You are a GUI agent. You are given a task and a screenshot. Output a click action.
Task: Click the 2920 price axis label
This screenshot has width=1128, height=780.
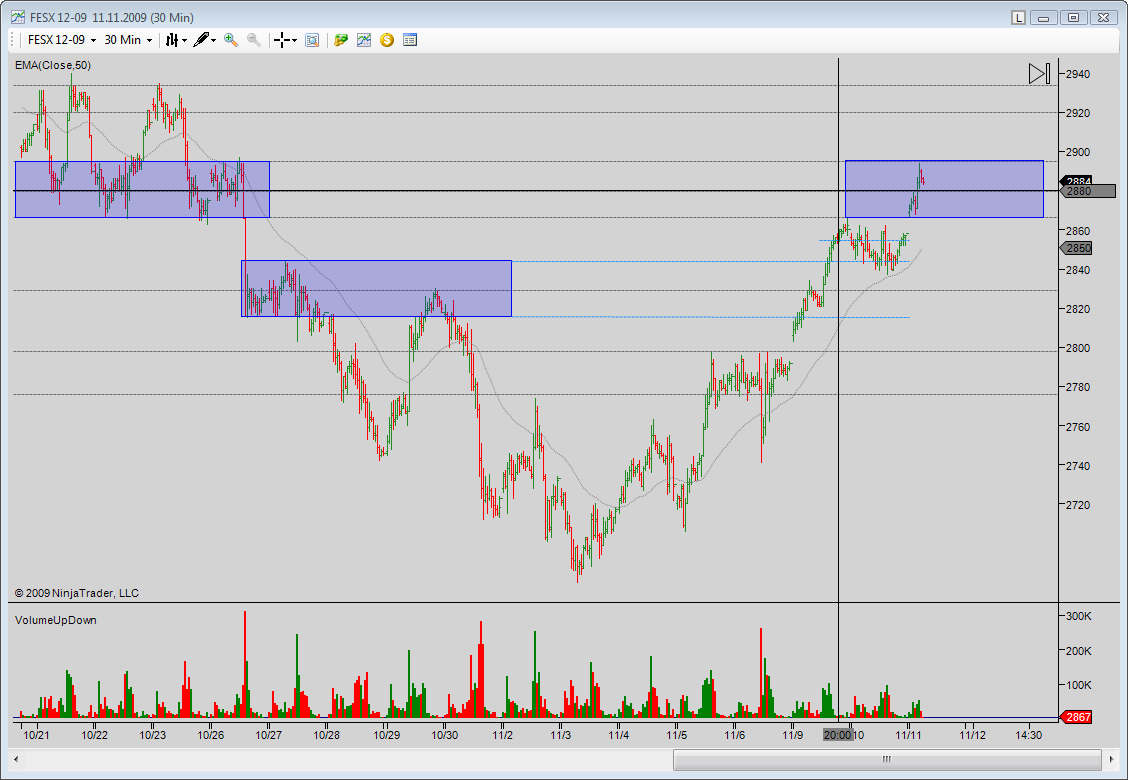[1078, 113]
